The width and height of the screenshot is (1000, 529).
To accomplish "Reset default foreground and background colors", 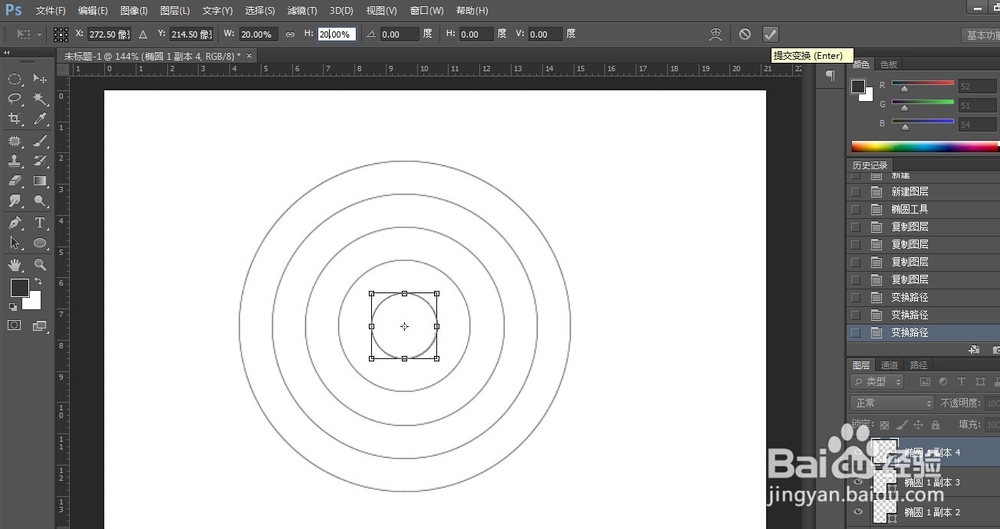I will pos(13,307).
